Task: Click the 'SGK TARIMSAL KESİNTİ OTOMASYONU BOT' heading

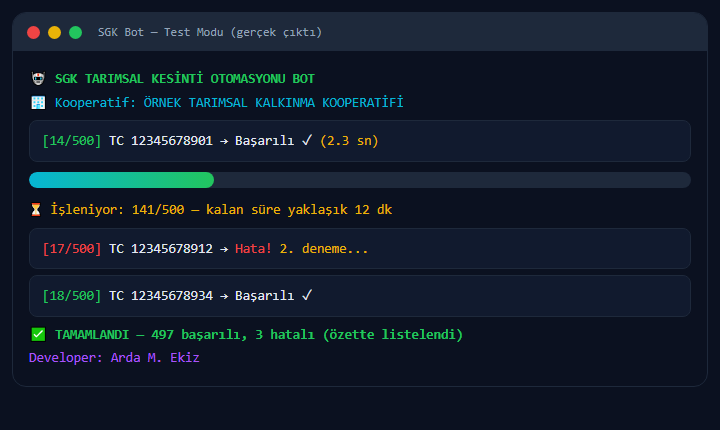Action: pyautogui.click(x=185, y=79)
